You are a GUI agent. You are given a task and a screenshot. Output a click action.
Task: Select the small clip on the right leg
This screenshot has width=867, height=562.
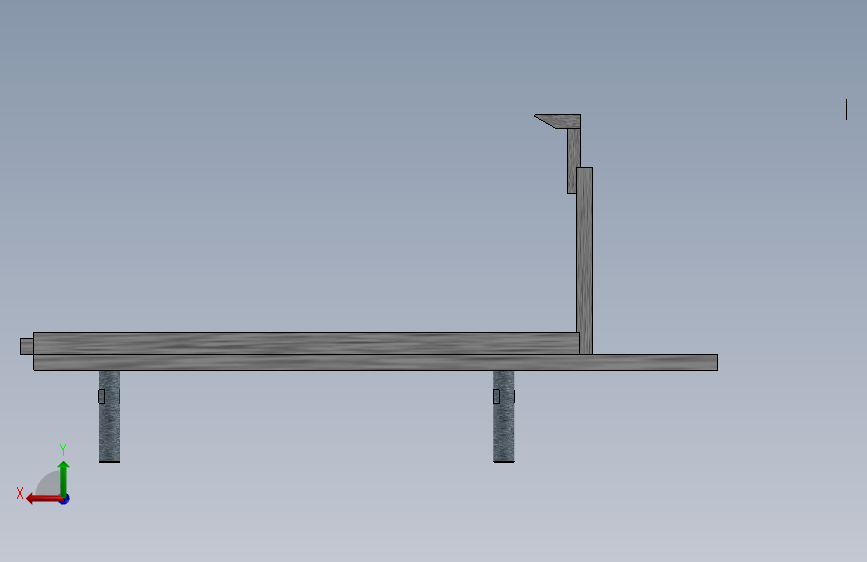[x=496, y=396]
